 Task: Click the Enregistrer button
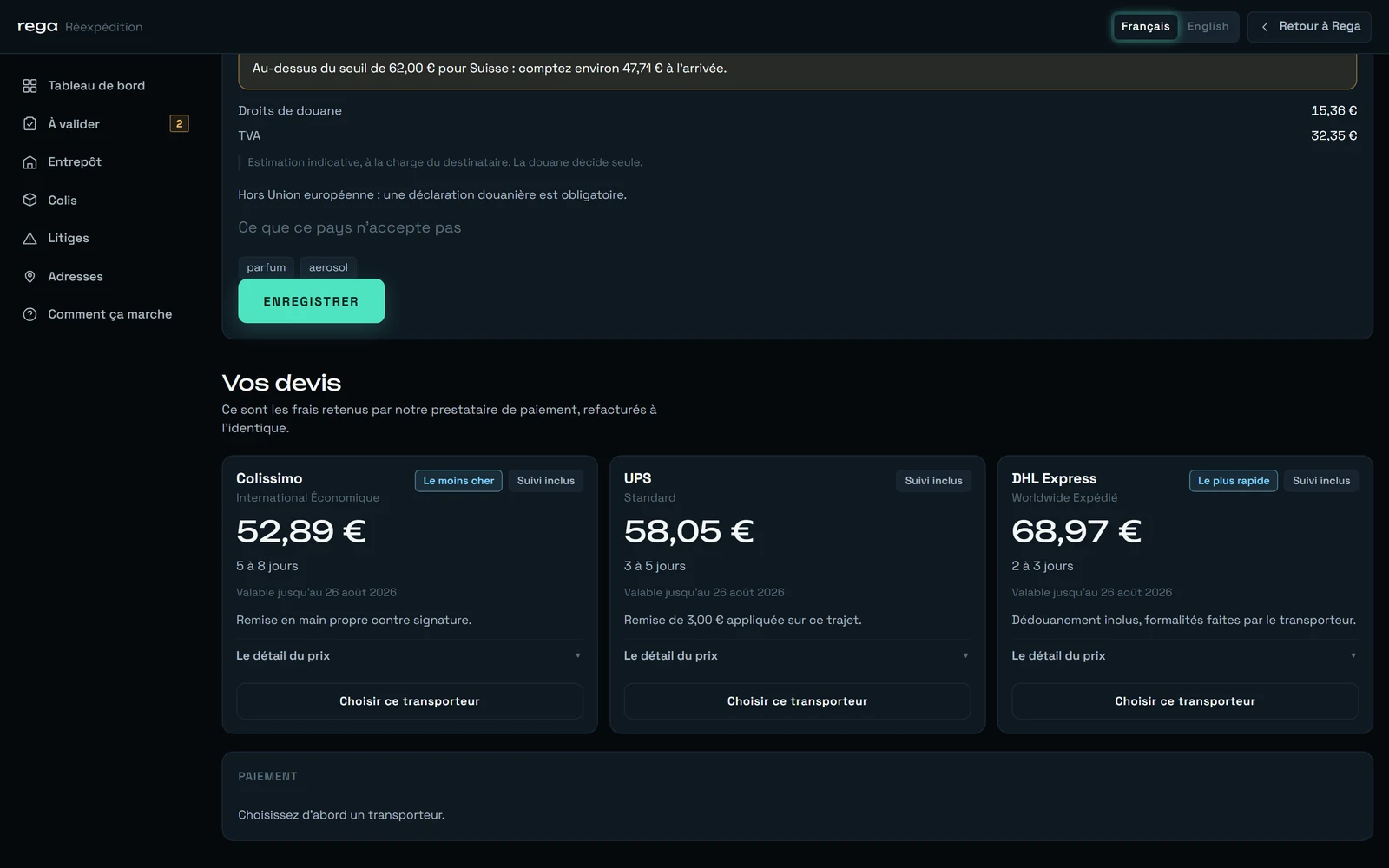coord(311,301)
